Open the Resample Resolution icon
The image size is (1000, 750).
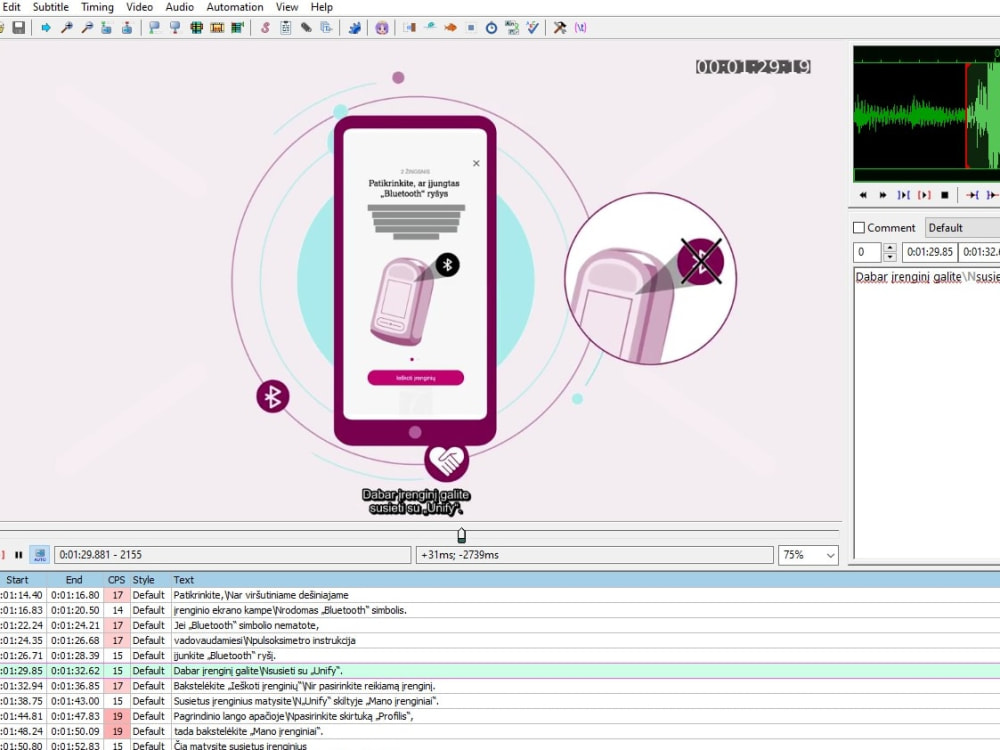coord(471,27)
